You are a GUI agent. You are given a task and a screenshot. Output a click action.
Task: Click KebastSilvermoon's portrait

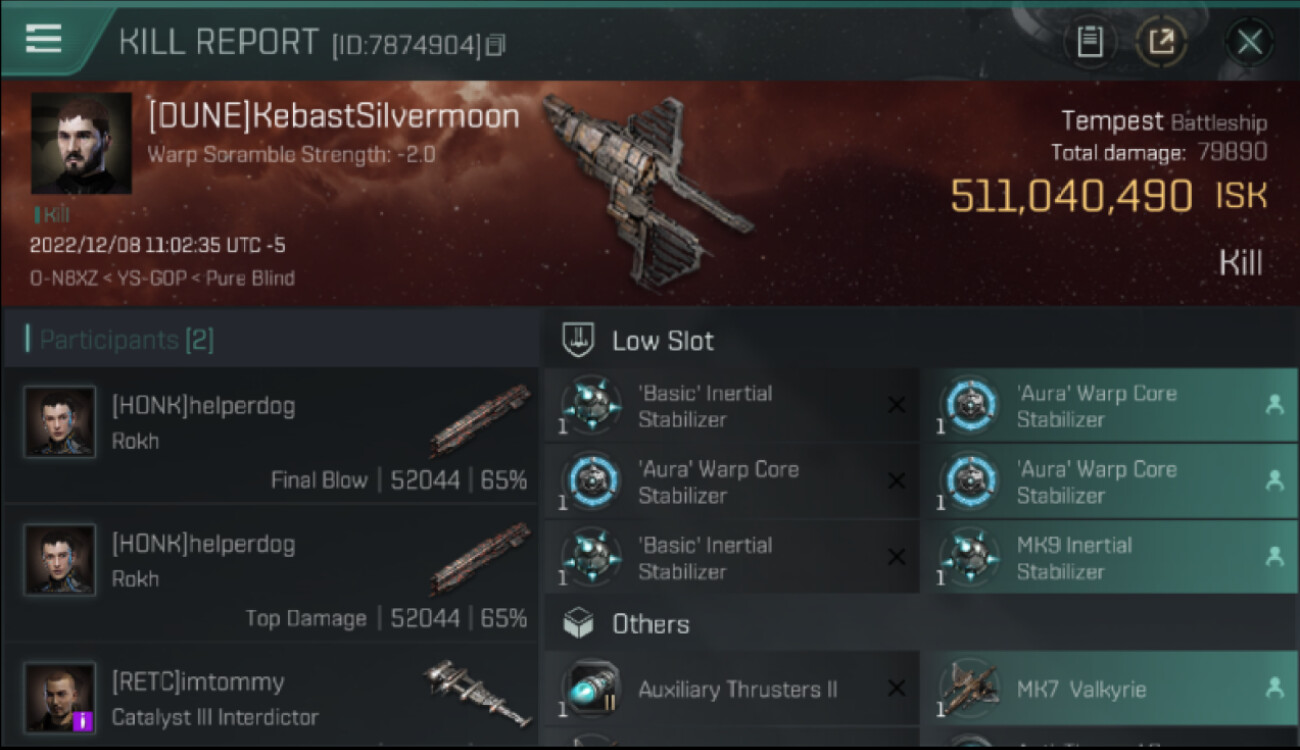point(81,143)
